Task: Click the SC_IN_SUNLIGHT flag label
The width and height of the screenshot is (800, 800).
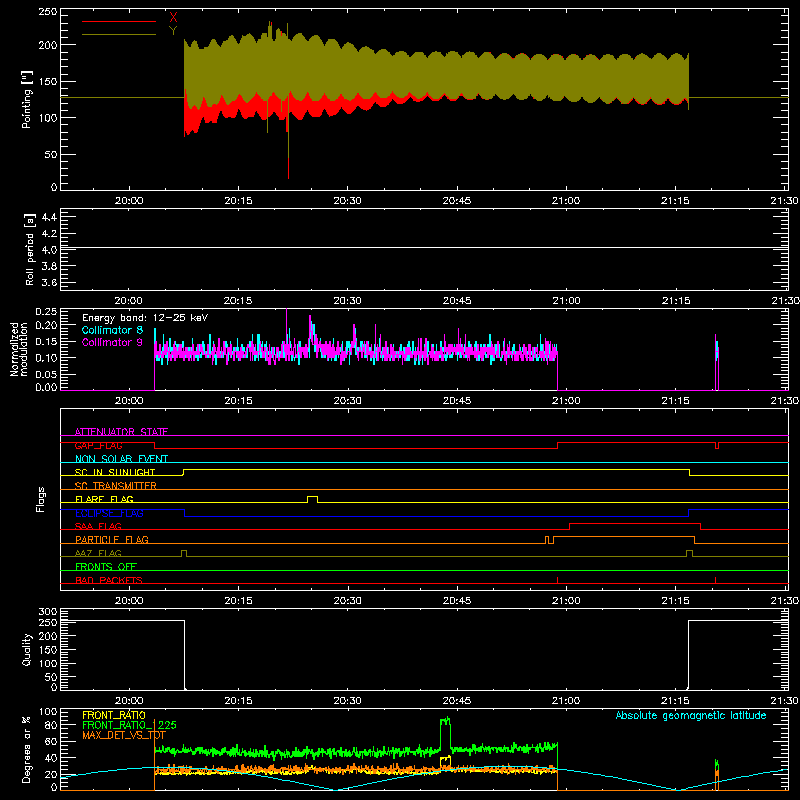Action: [x=115, y=472]
